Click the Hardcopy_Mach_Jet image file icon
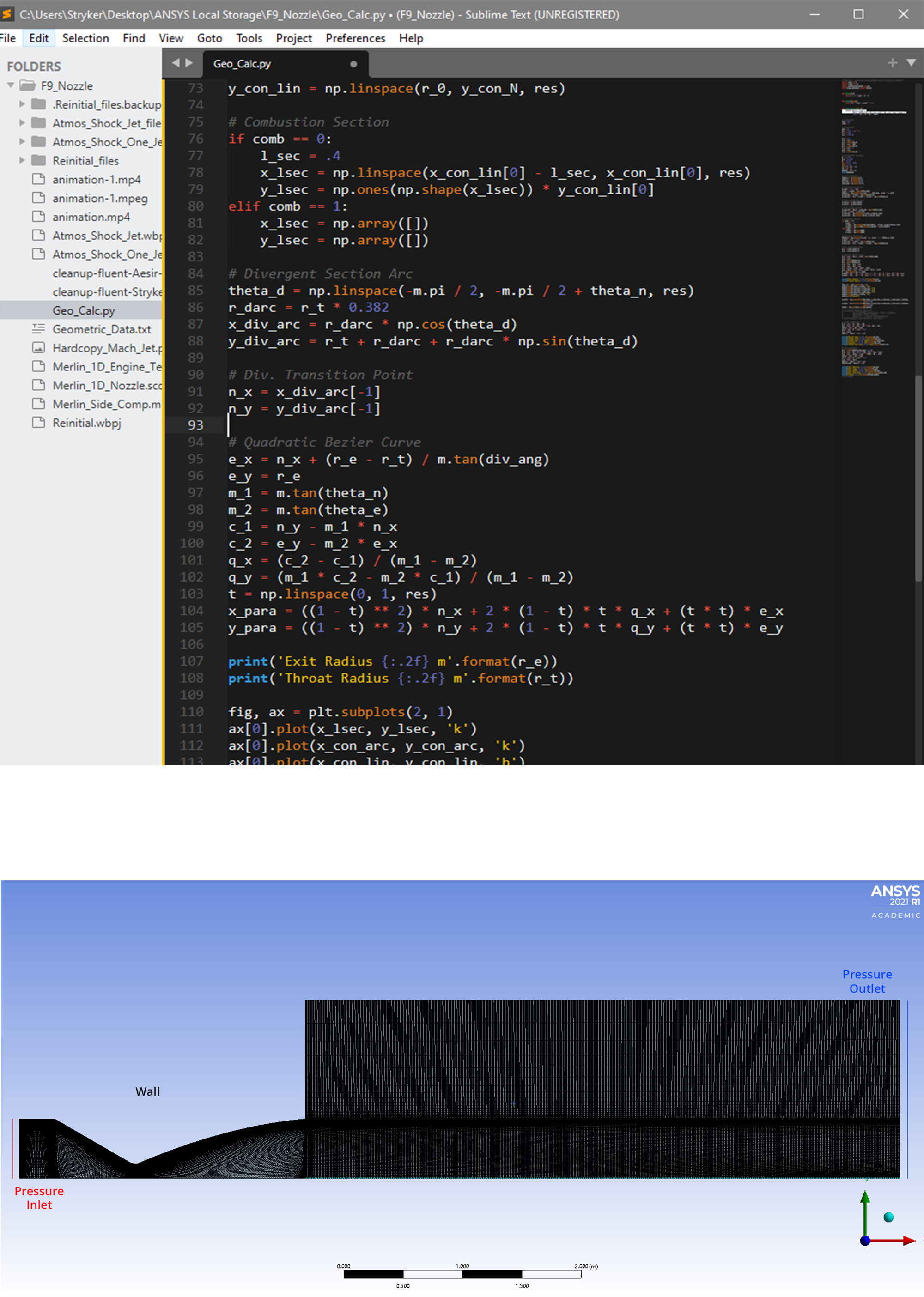Viewport: 924px width, 1297px height. tap(38, 347)
